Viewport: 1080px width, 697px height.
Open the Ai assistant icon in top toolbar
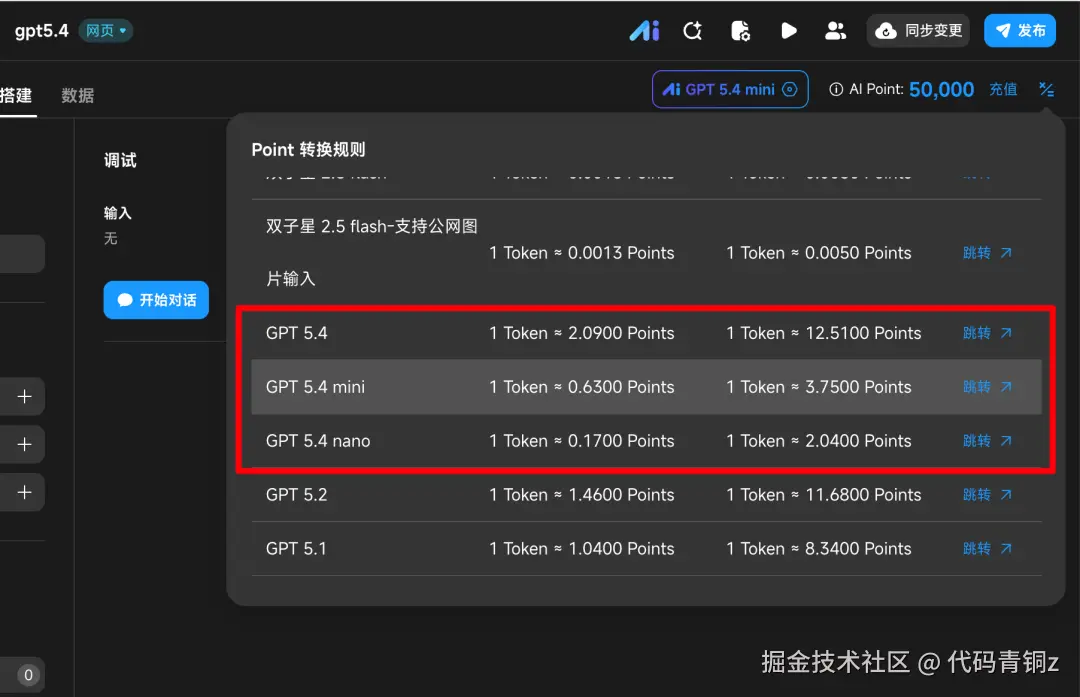pos(644,30)
